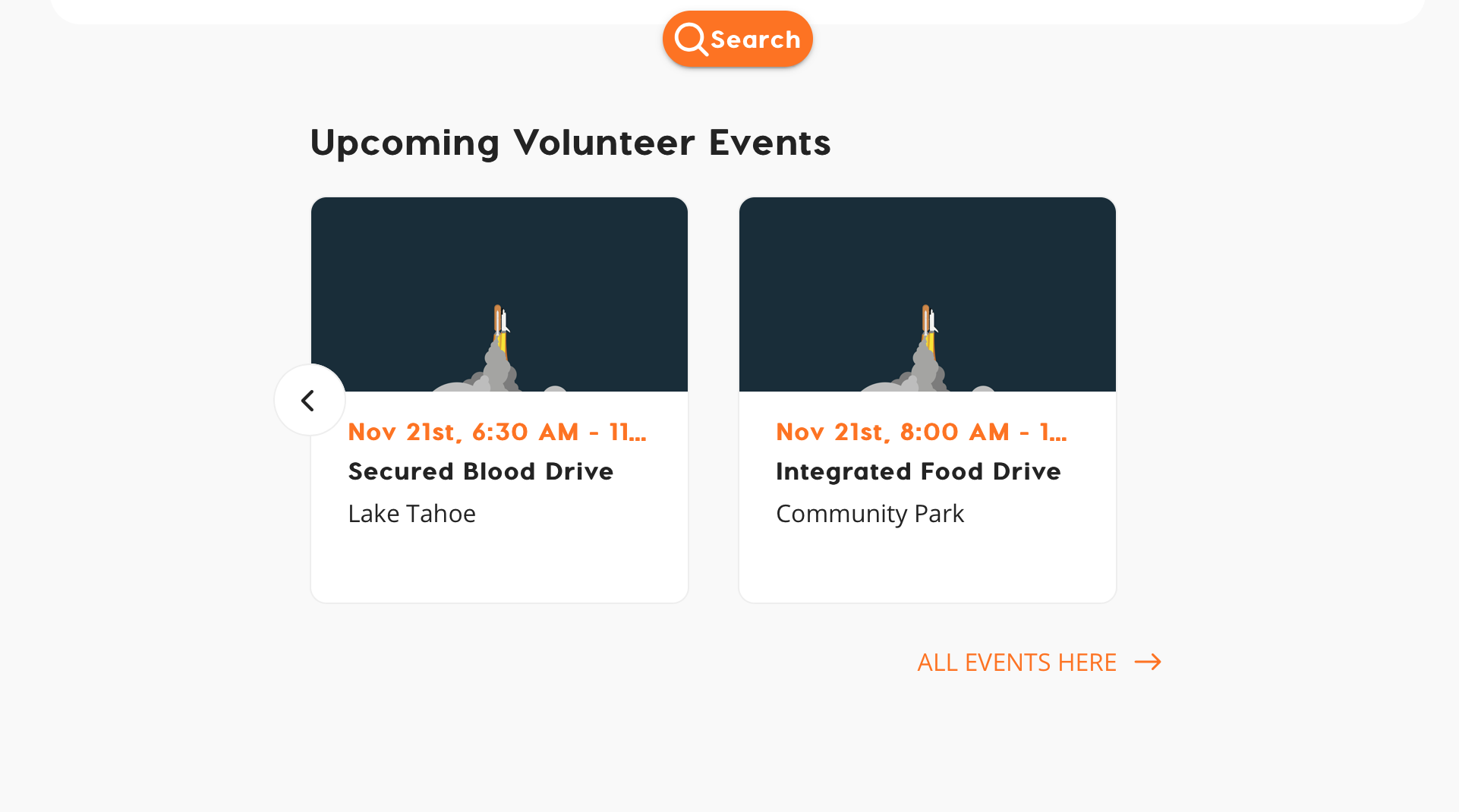Screen dimensions: 1459x812
Task: Click the Lake Tahoe location text
Action: tap(411, 514)
